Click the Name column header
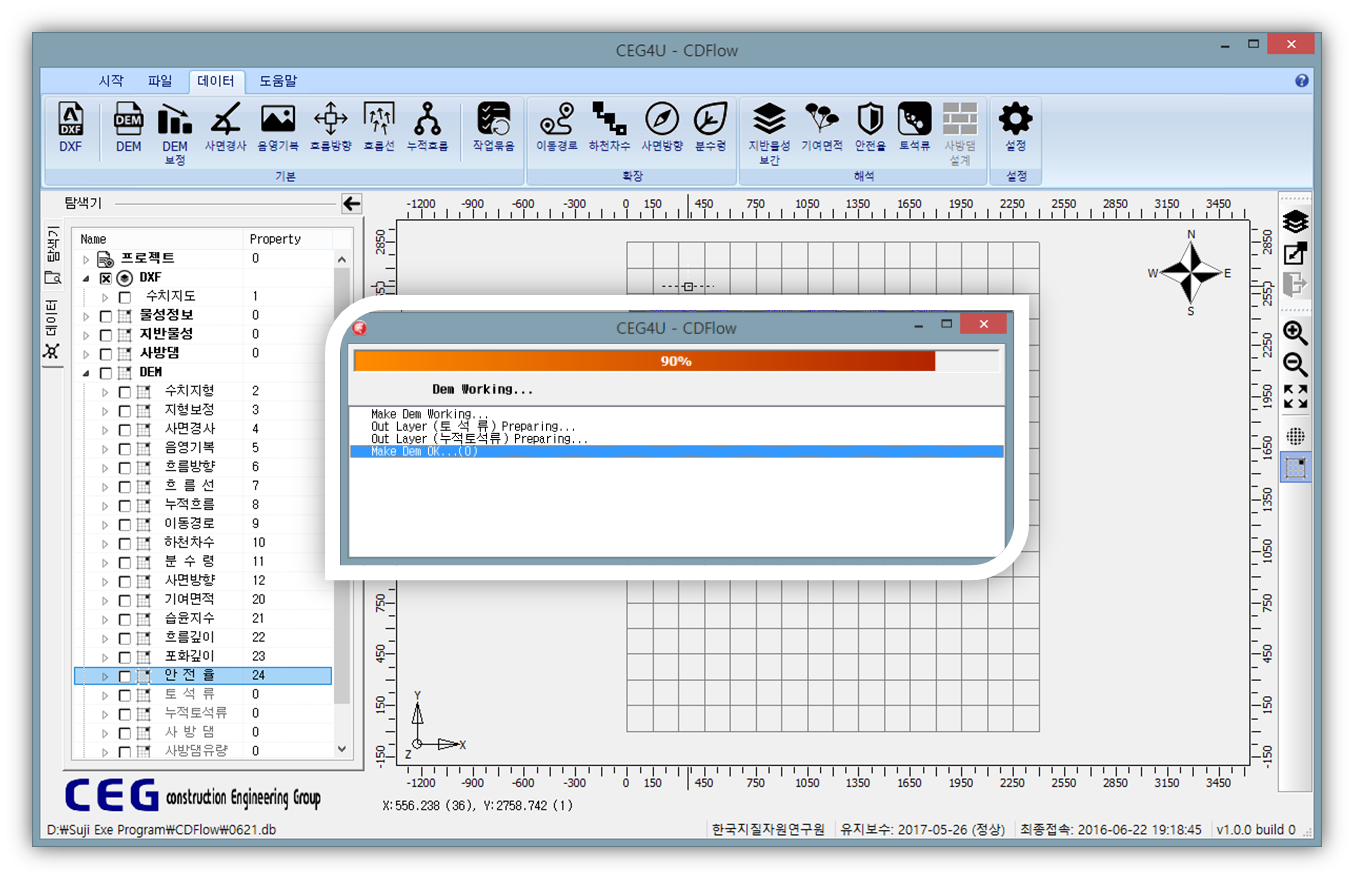 tap(160, 240)
